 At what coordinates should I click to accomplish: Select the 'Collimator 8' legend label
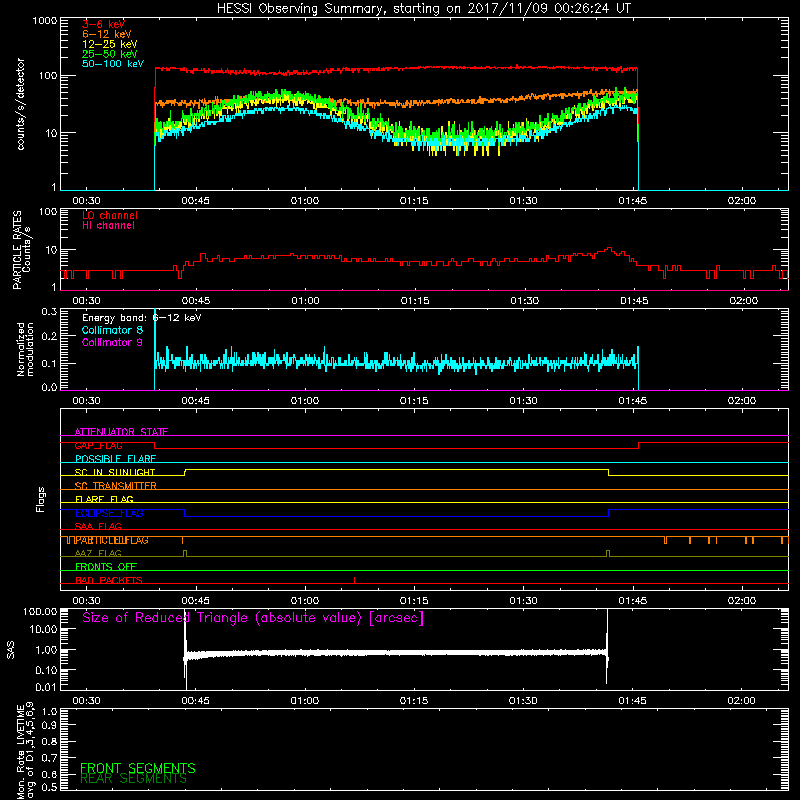pyautogui.click(x=112, y=330)
